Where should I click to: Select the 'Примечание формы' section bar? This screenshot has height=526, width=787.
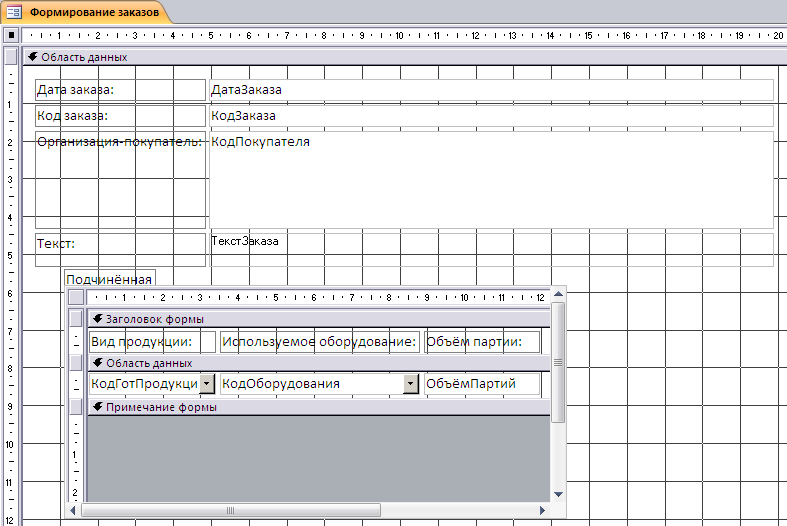319,407
